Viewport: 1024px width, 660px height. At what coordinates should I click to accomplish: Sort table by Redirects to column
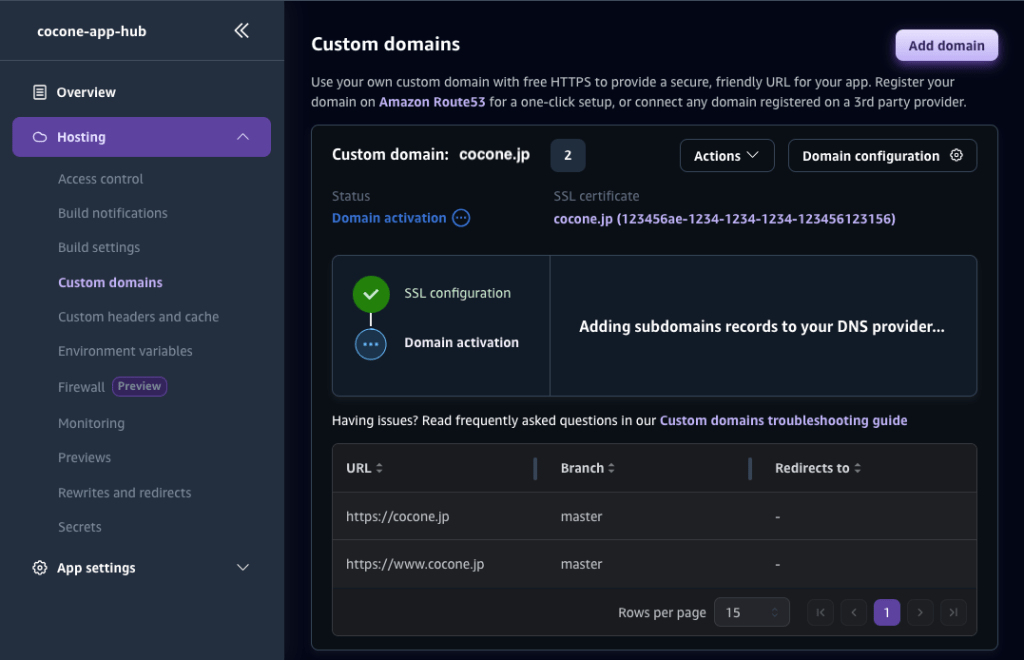coord(857,468)
